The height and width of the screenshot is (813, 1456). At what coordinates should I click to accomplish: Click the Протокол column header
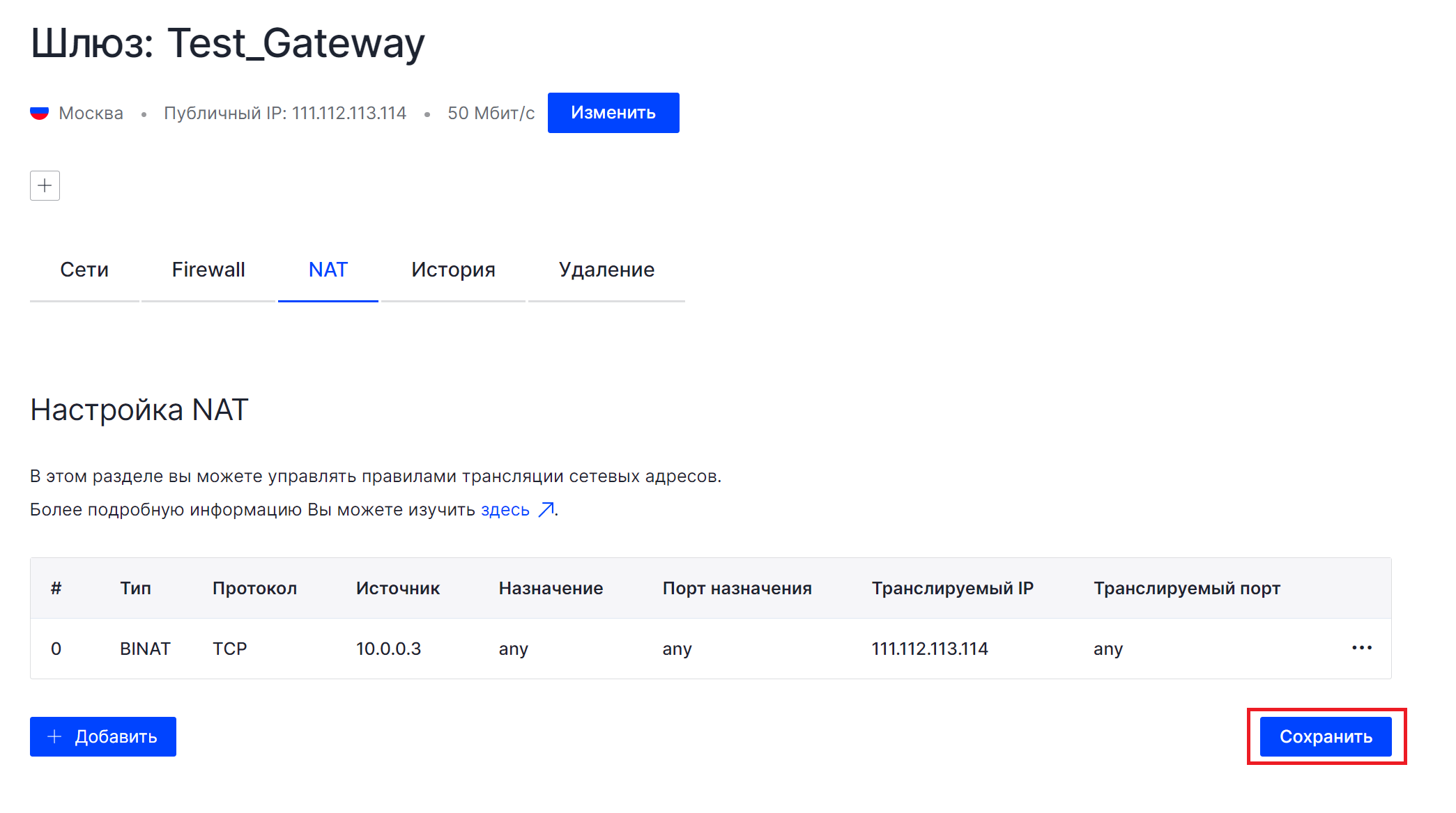point(254,588)
